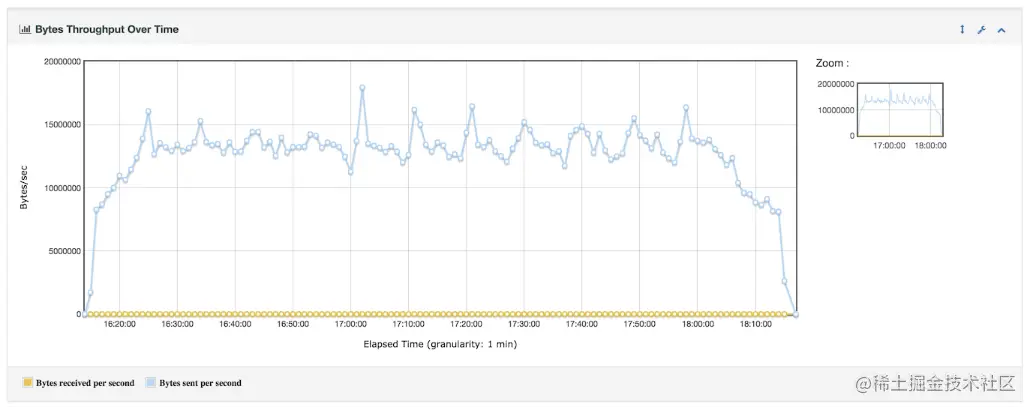
Task: Click the highest peak data point near 17:00
Action: (x=362, y=87)
